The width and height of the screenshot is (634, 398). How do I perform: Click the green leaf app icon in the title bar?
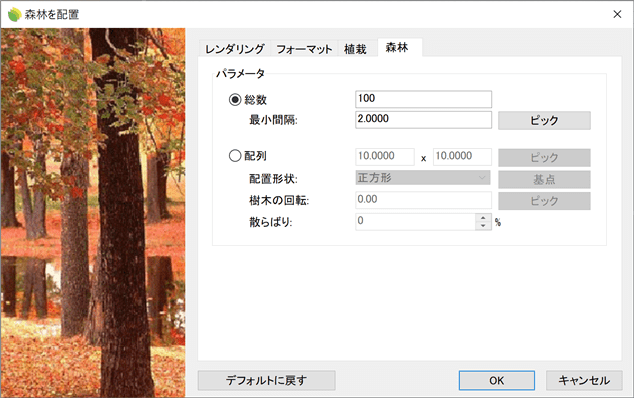[15, 15]
